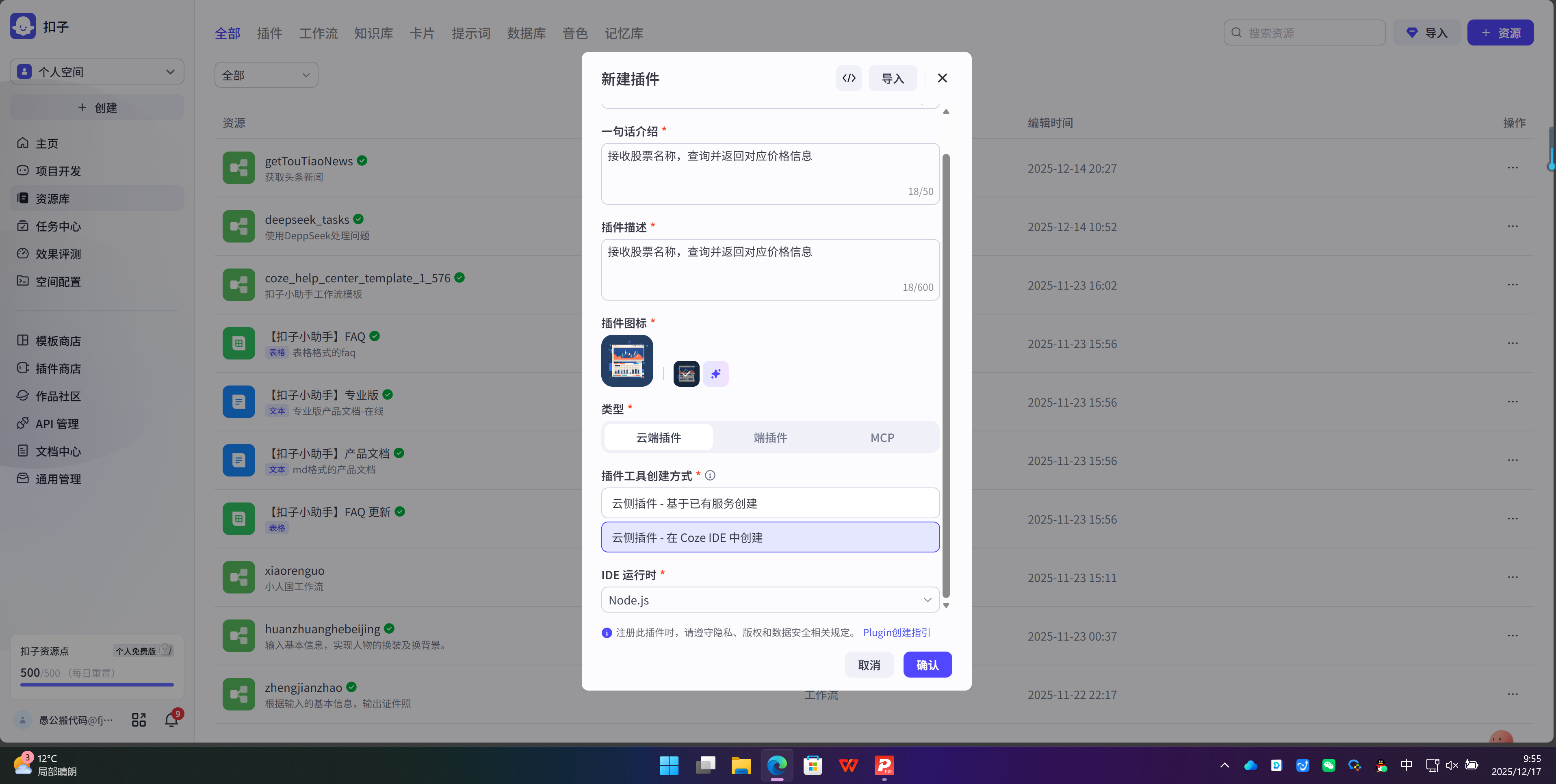Open Microsoft Edge in the taskbar
Screen dimensions: 1556x784
[777, 765]
